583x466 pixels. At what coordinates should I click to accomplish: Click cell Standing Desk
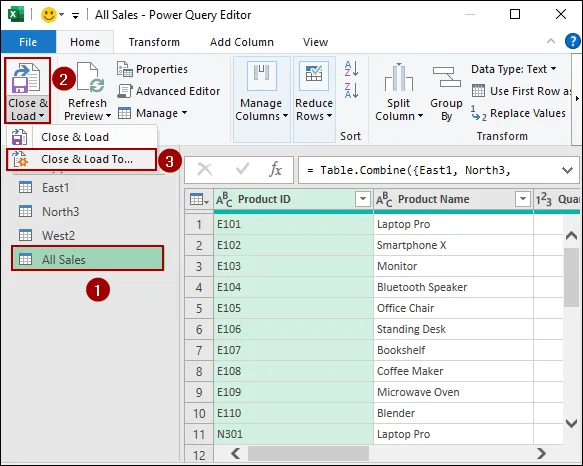click(453, 329)
